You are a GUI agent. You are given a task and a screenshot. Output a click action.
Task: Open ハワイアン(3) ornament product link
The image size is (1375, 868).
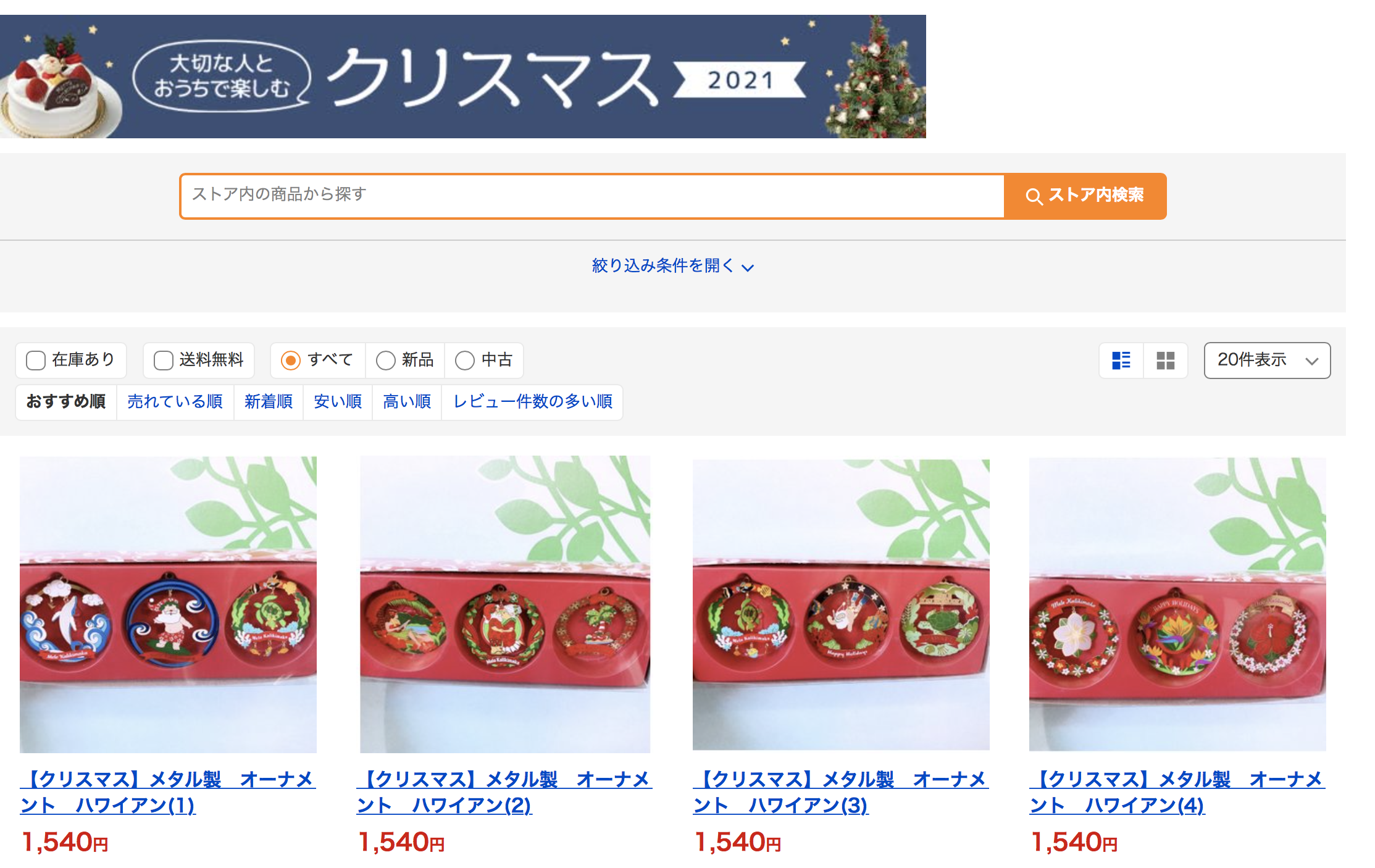pos(841,792)
